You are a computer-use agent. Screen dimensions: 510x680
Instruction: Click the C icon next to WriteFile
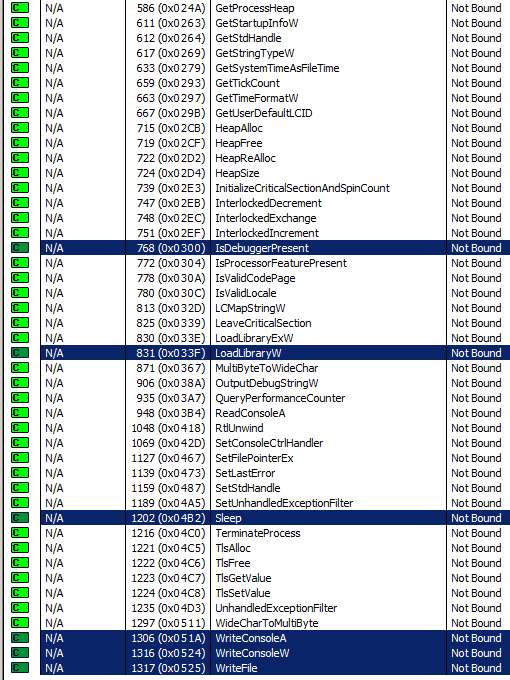(20, 668)
